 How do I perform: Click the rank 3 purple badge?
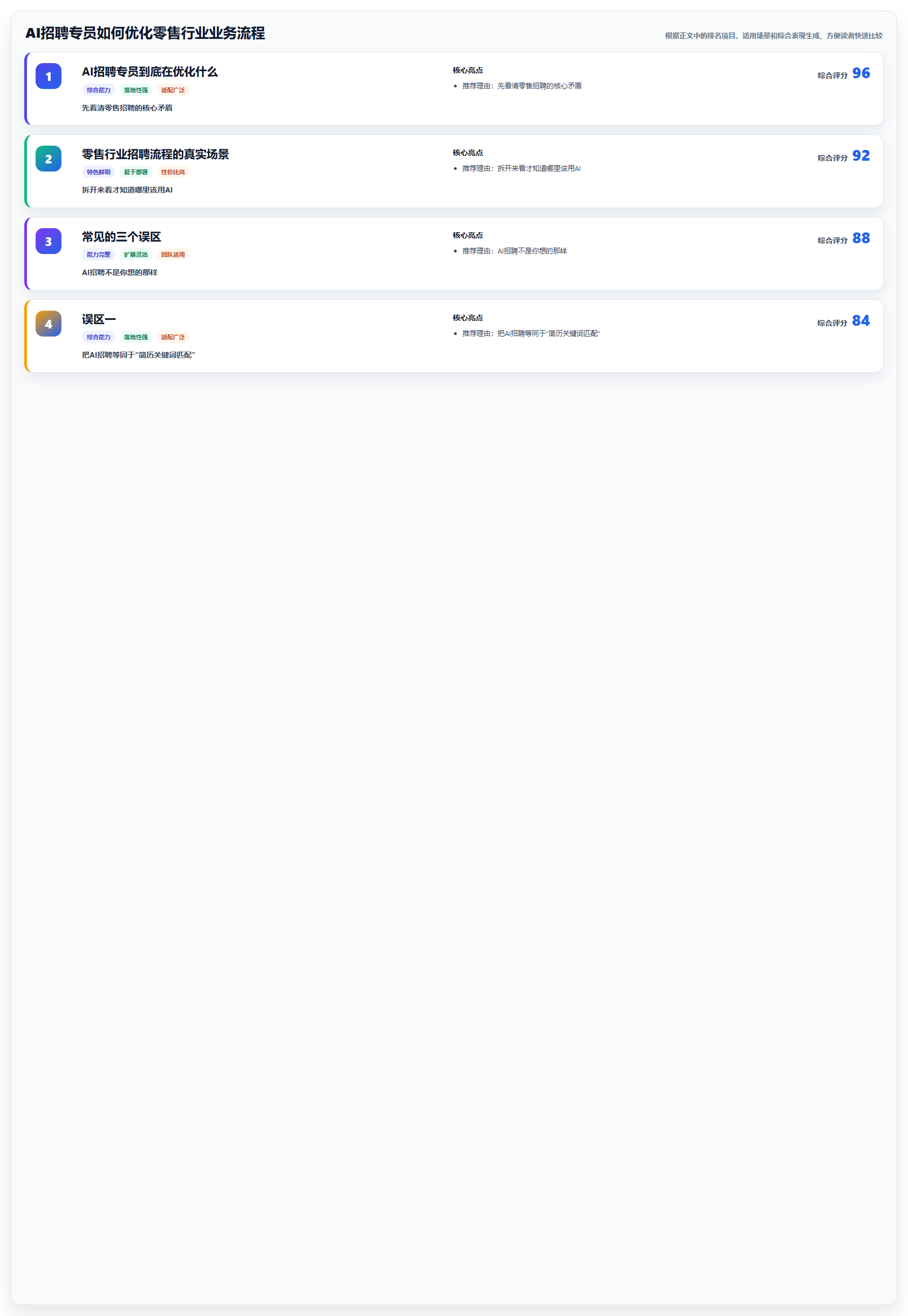49,241
